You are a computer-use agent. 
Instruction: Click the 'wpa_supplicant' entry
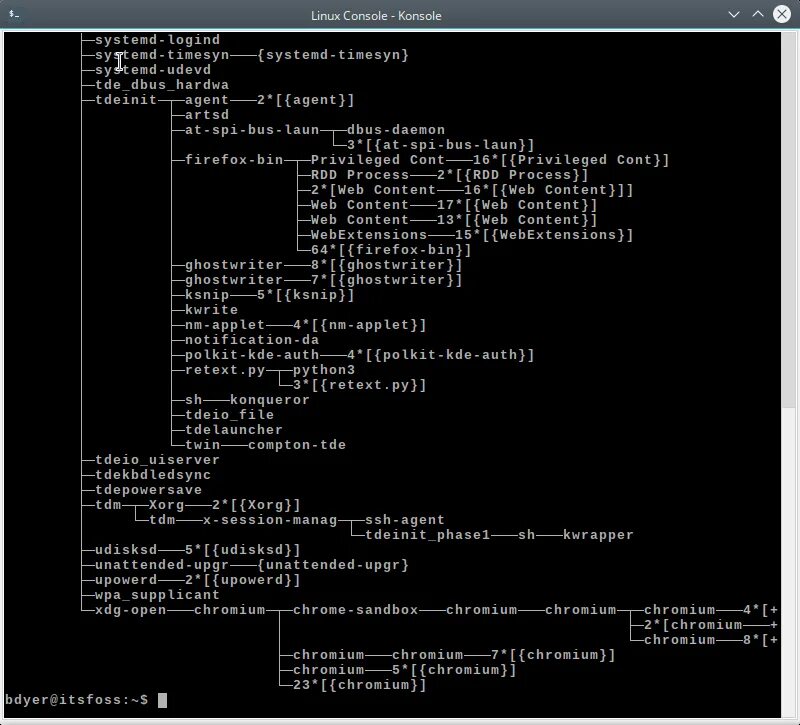(158, 595)
